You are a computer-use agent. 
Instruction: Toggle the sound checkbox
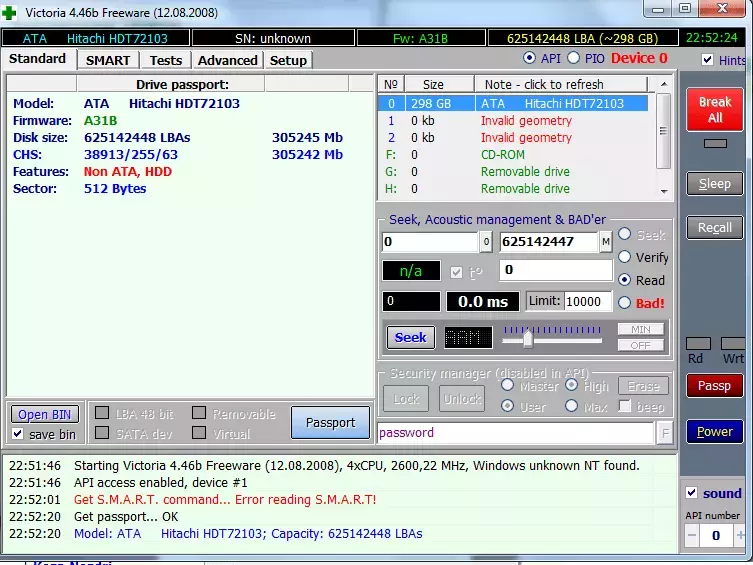coord(692,493)
